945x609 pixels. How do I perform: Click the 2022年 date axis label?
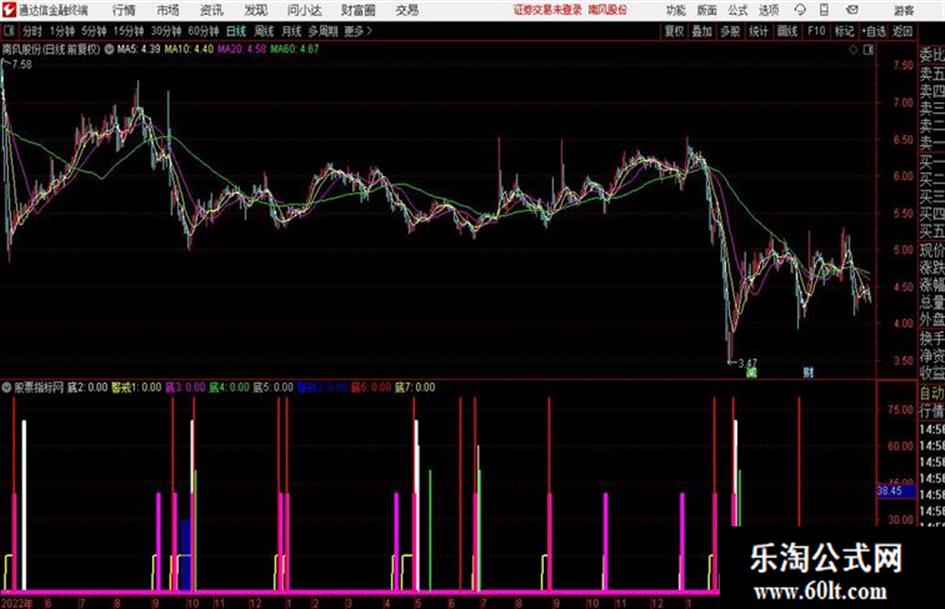coord(17,603)
